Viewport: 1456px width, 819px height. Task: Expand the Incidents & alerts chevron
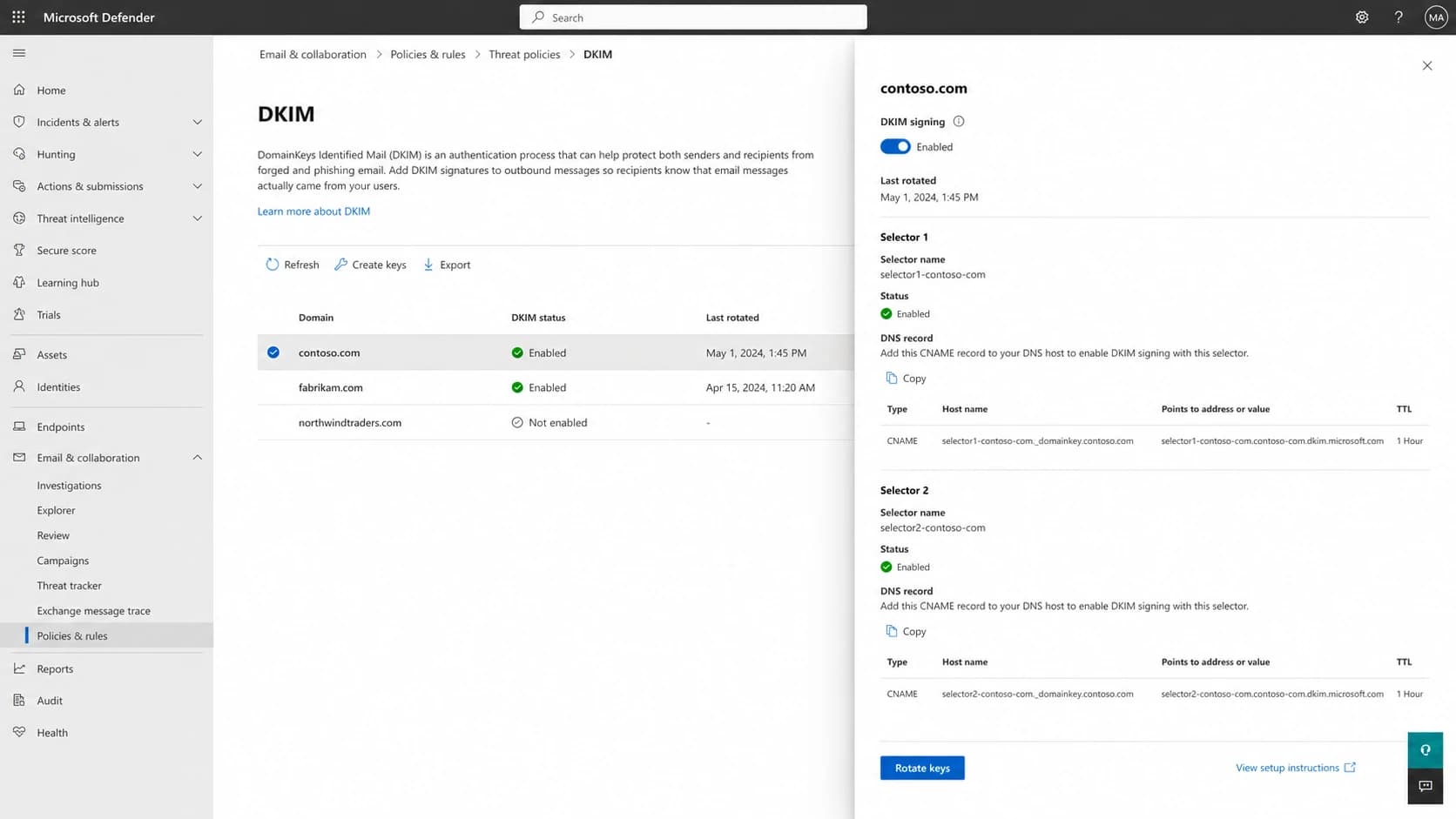[198, 122]
